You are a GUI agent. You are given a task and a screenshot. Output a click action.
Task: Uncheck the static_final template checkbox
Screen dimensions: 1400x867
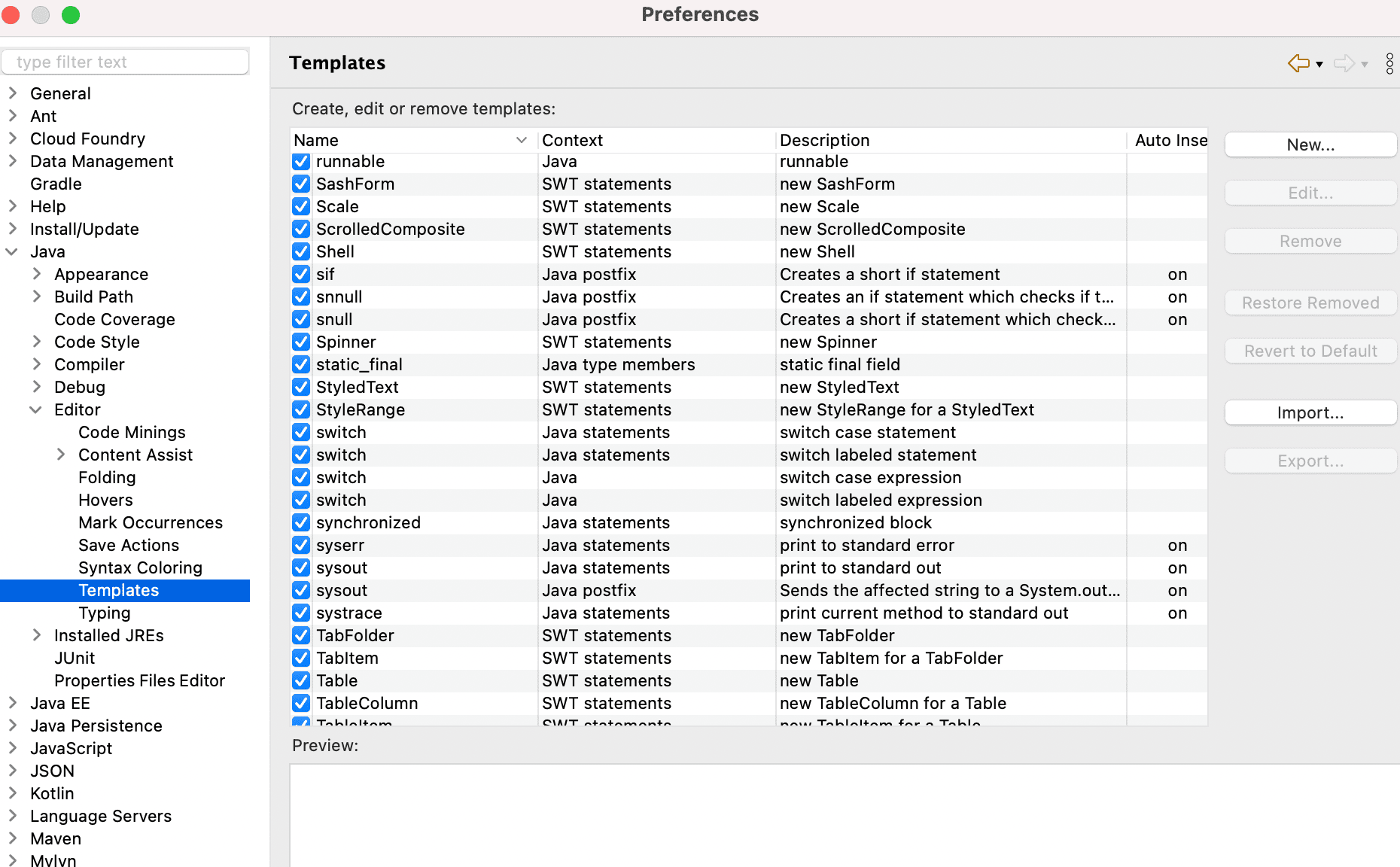coord(301,365)
